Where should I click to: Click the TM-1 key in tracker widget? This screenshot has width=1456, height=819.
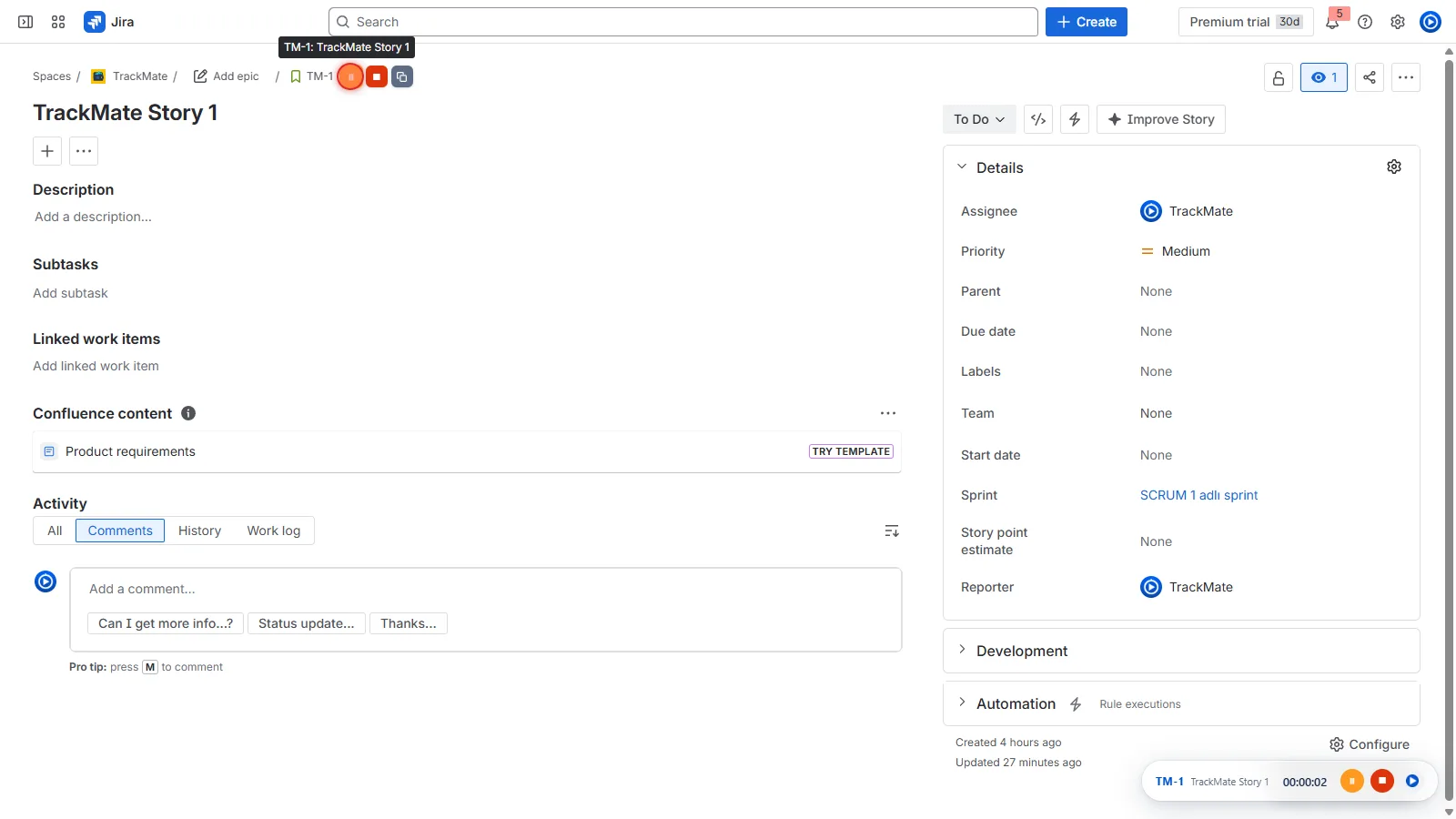coord(1169,782)
